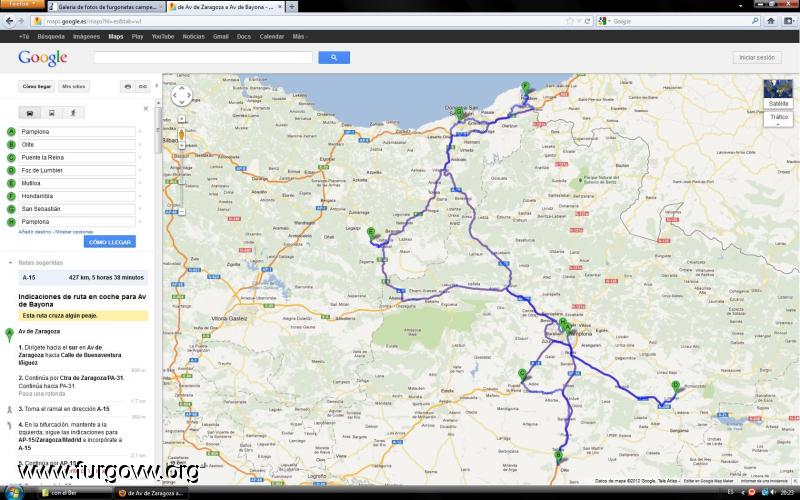Click destination field Puente la Reina
This screenshot has height=500, width=800.
click(x=77, y=157)
